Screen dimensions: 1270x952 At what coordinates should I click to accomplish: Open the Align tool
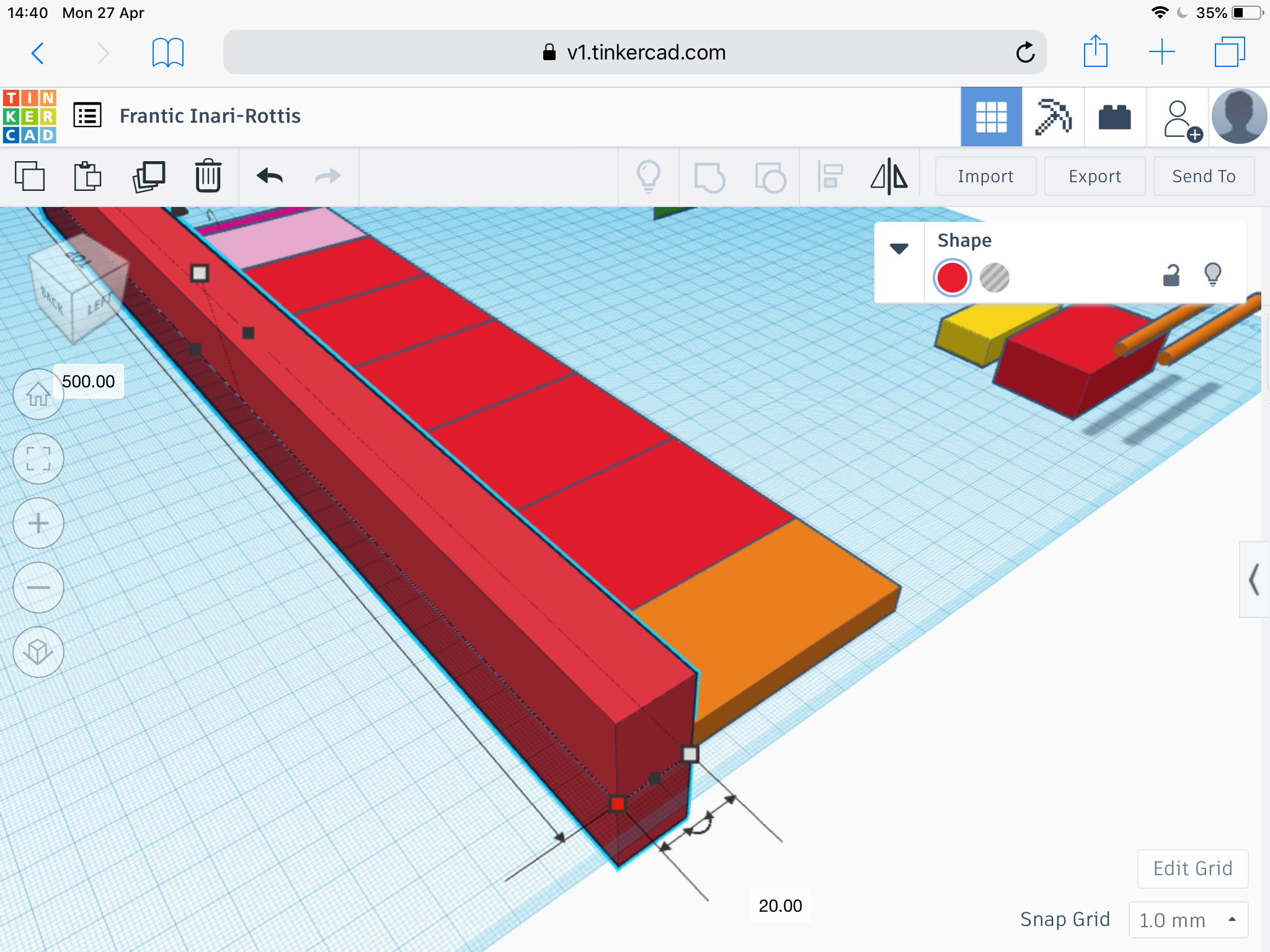tap(830, 177)
